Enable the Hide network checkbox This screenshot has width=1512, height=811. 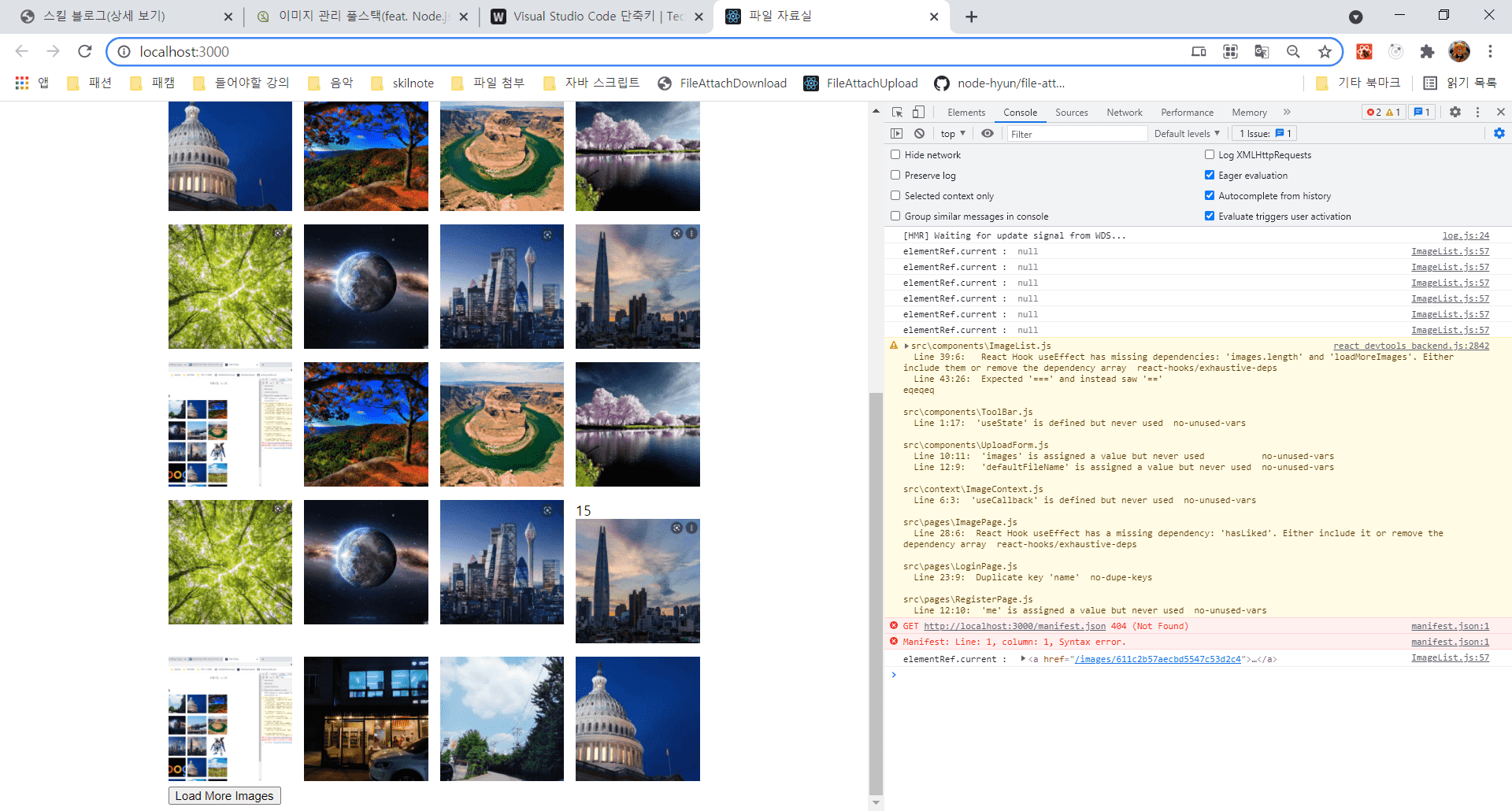point(895,155)
